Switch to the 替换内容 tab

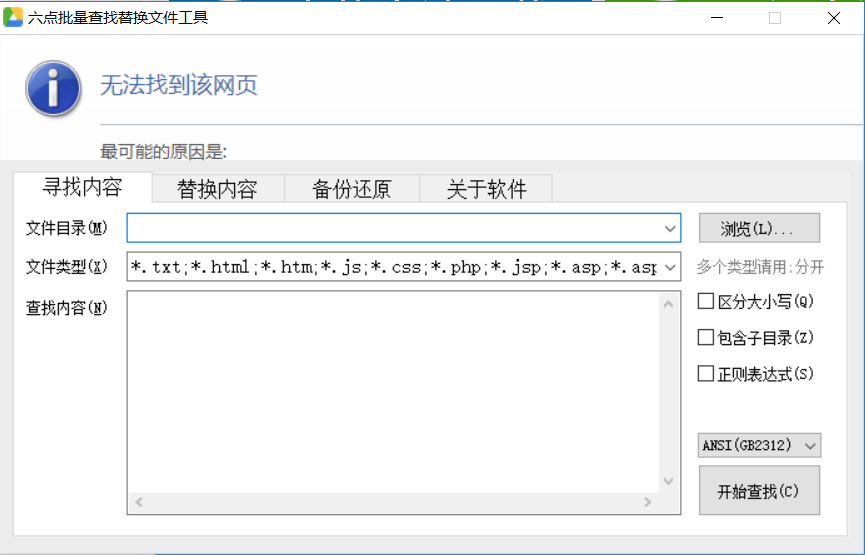click(x=217, y=189)
